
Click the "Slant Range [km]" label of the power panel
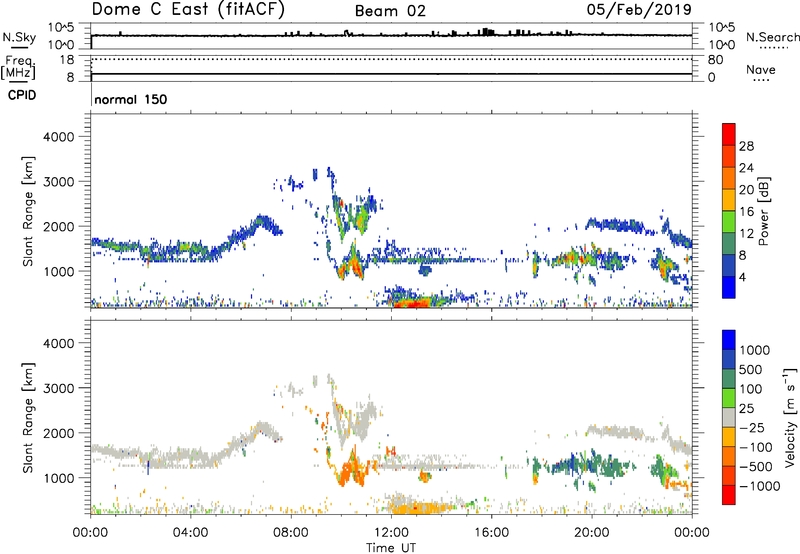click(28, 211)
